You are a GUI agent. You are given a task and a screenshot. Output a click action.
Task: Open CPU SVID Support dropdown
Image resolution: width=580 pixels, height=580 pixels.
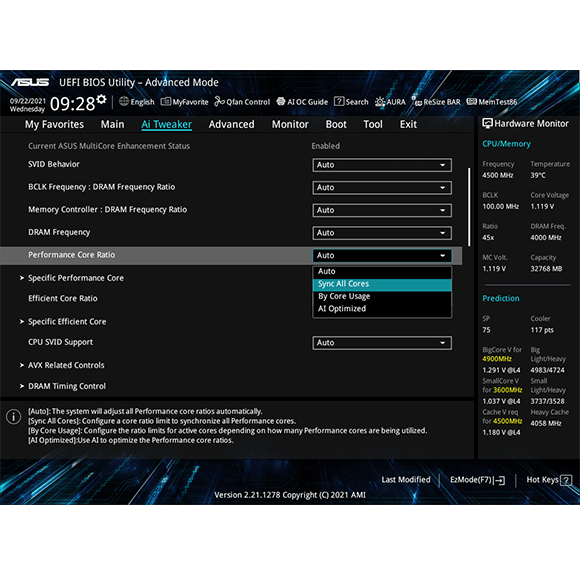[382, 343]
